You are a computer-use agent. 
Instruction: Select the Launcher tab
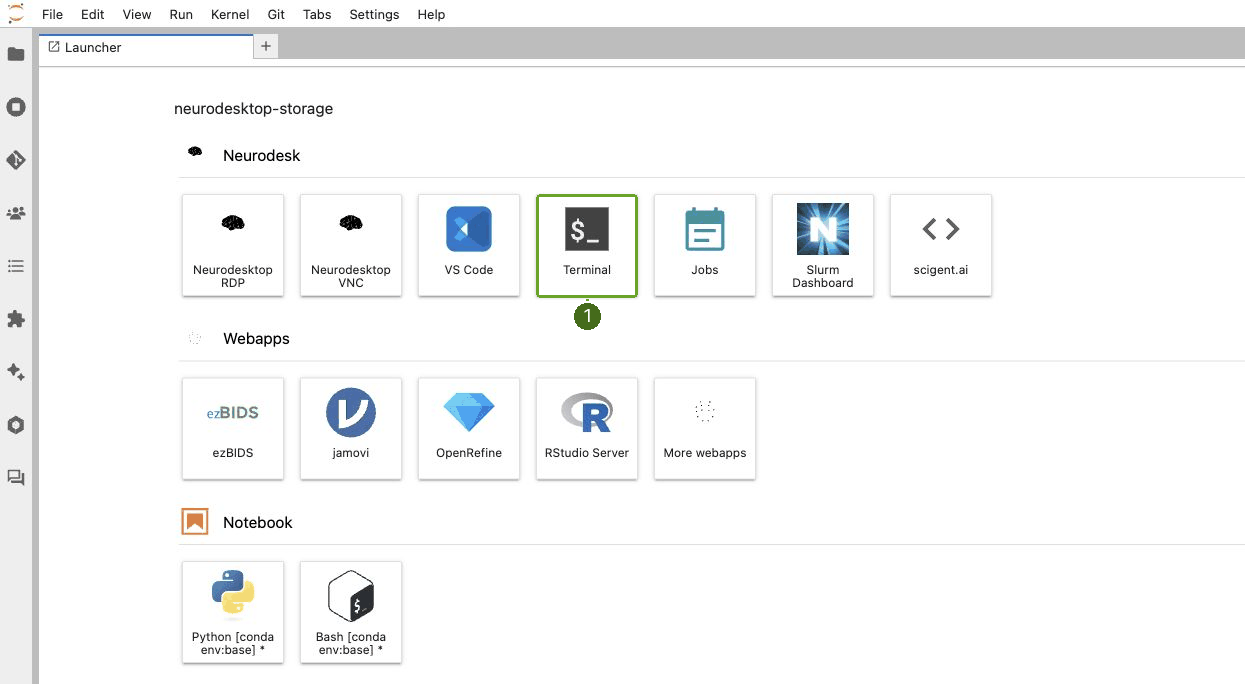(x=146, y=47)
